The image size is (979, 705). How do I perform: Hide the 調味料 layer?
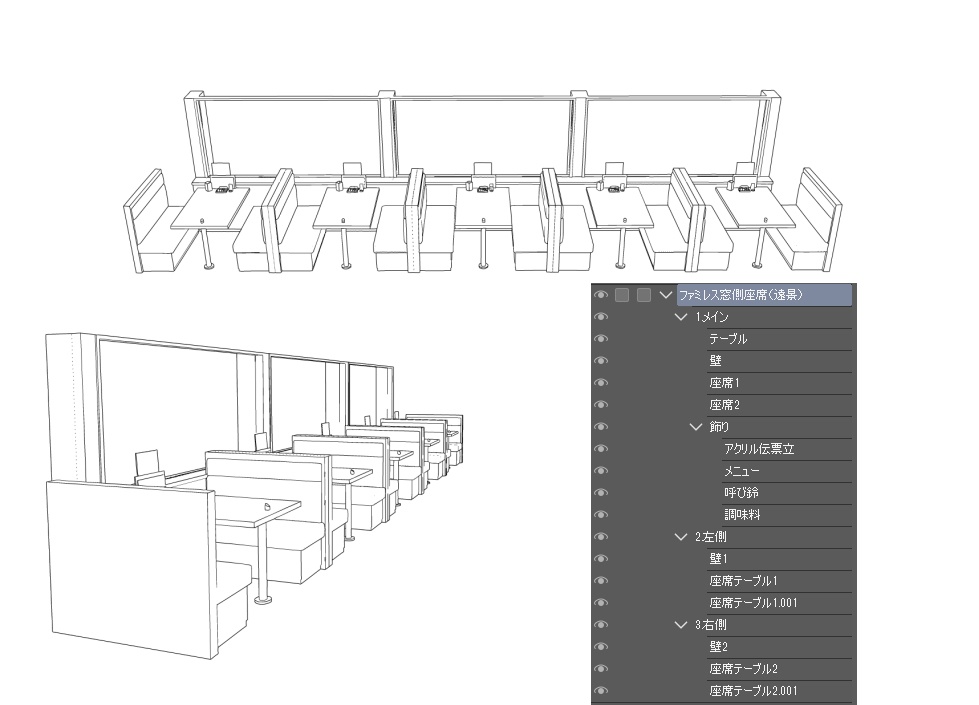[x=600, y=515]
